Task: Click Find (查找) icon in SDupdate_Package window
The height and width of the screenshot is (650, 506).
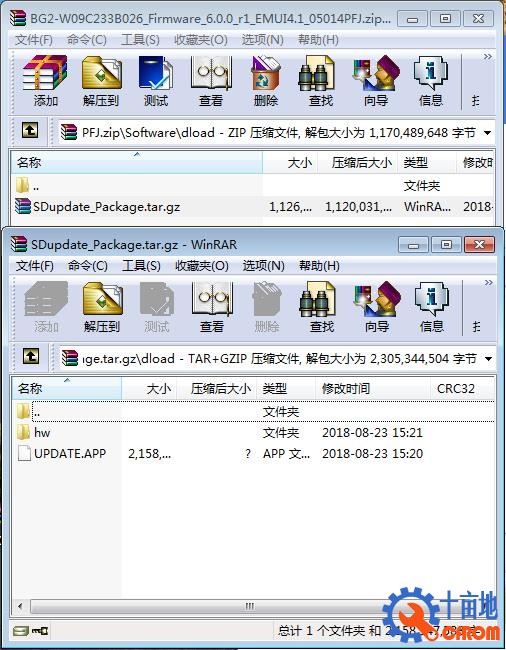Action: pos(321,307)
